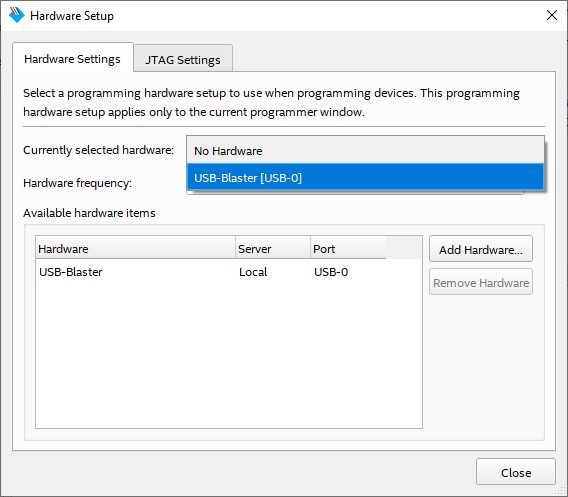
Task: Sort by the Hardware column header
Action: tap(135, 248)
